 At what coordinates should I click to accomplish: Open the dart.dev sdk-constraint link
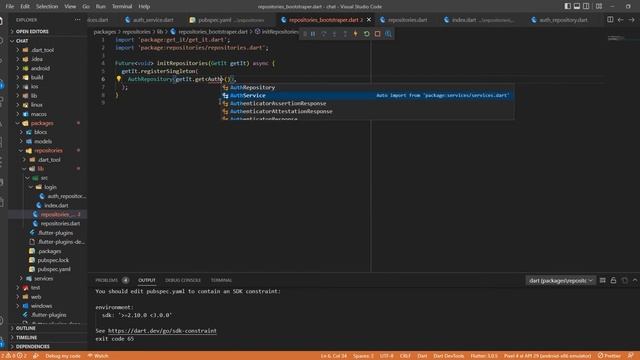pyautogui.click(x=162, y=331)
